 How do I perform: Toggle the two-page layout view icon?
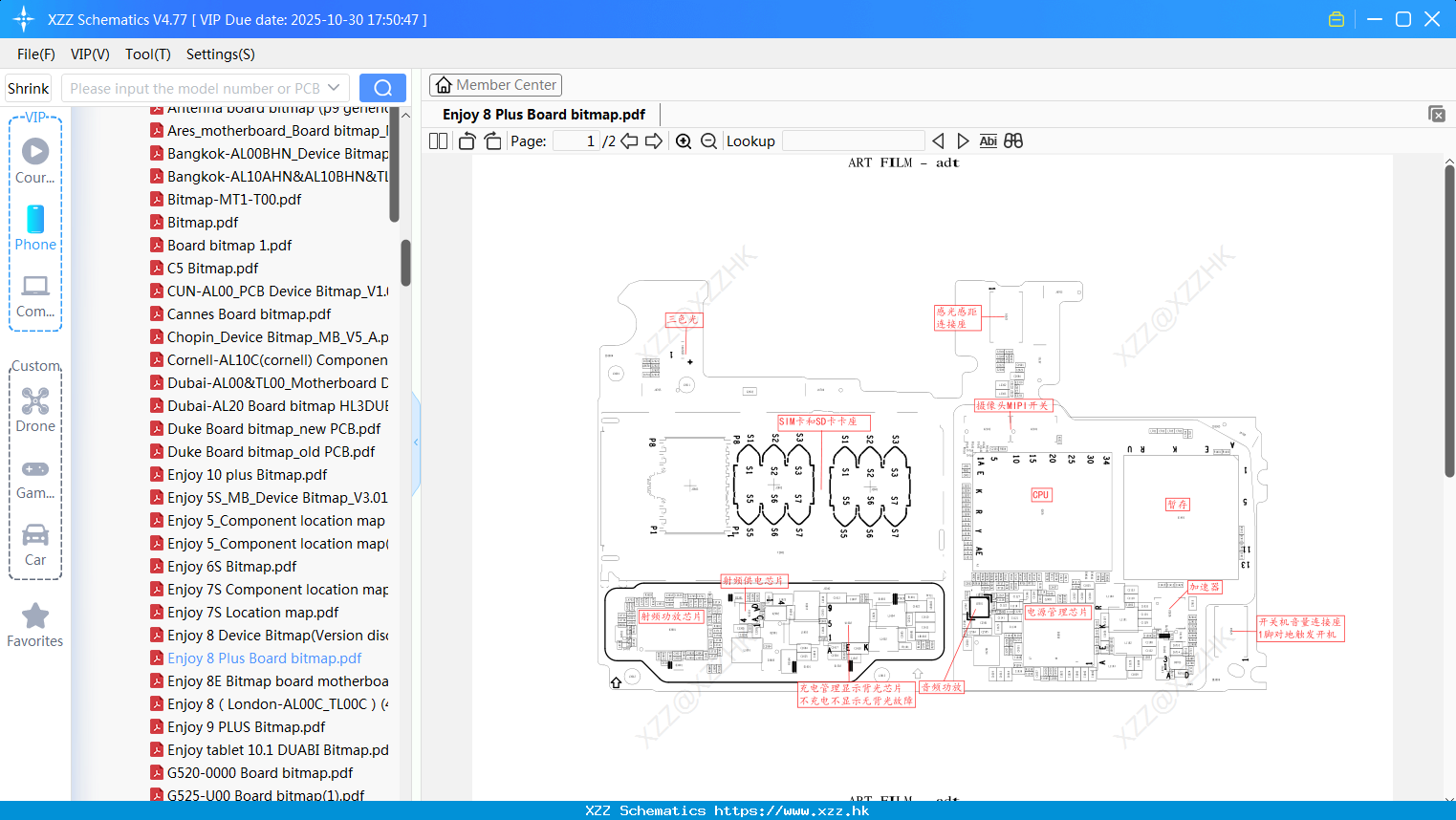coord(439,141)
